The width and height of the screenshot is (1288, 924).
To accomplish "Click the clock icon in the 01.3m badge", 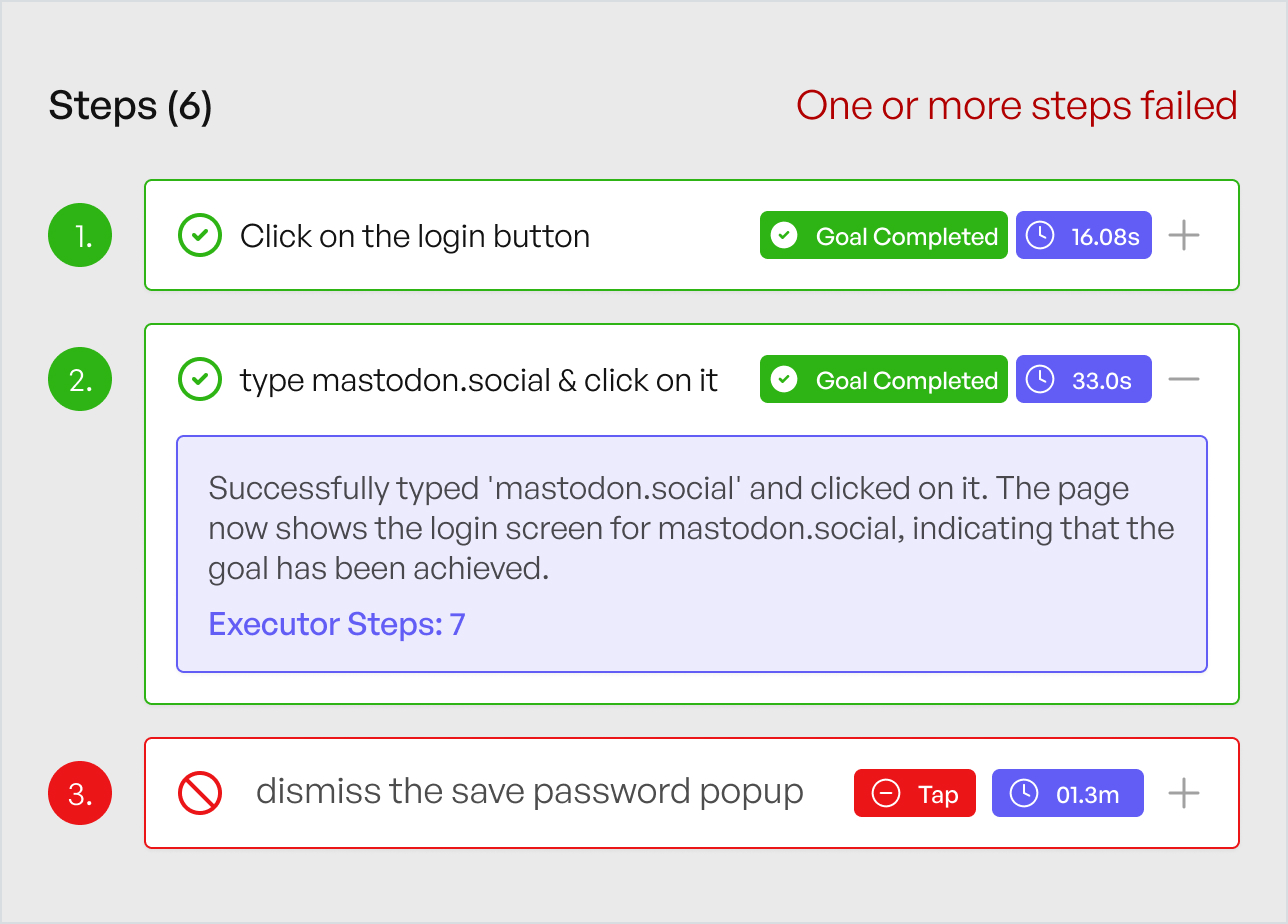I will click(x=1024, y=792).
